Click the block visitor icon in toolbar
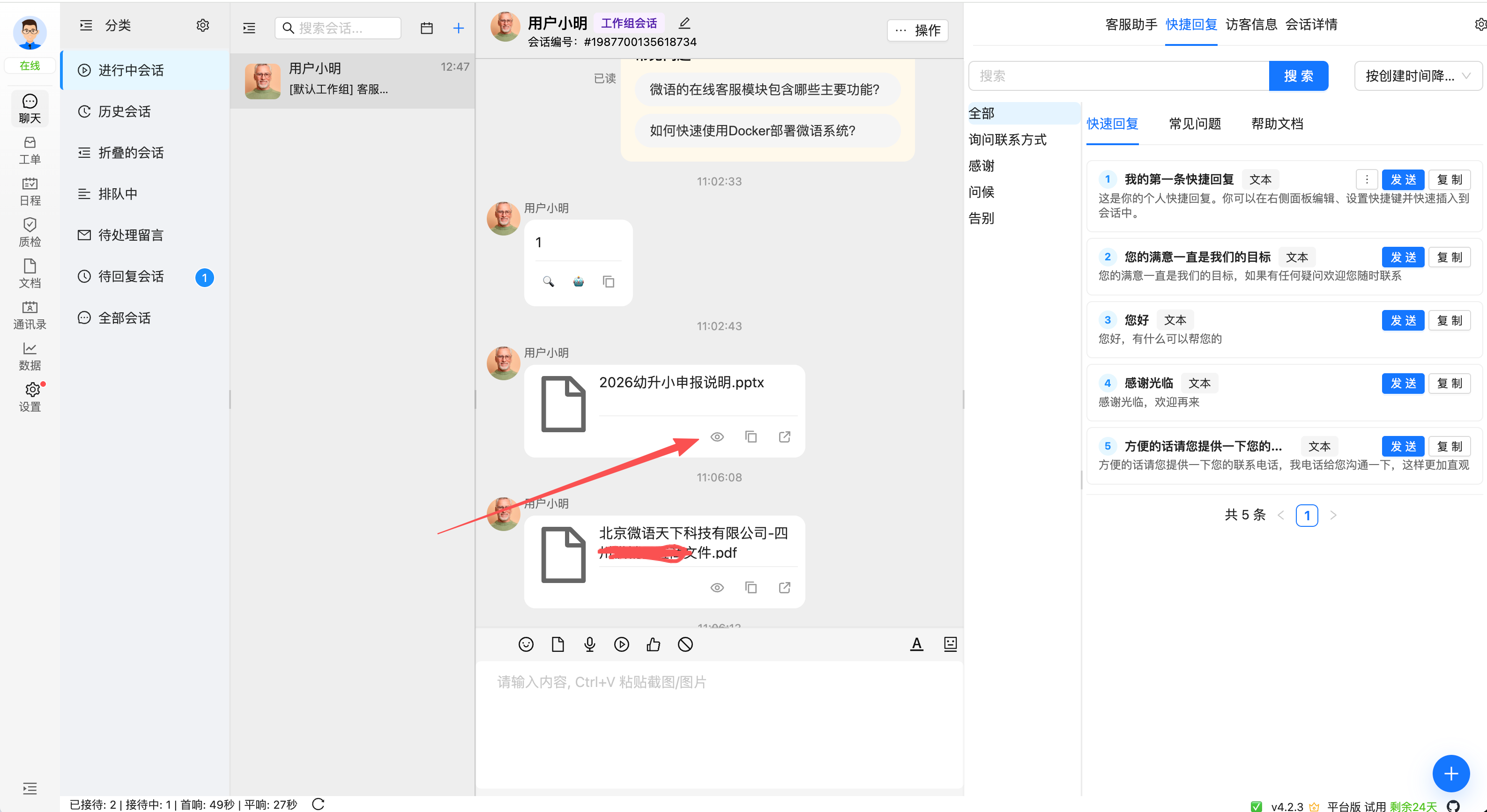The height and width of the screenshot is (812, 1487). coord(685,644)
